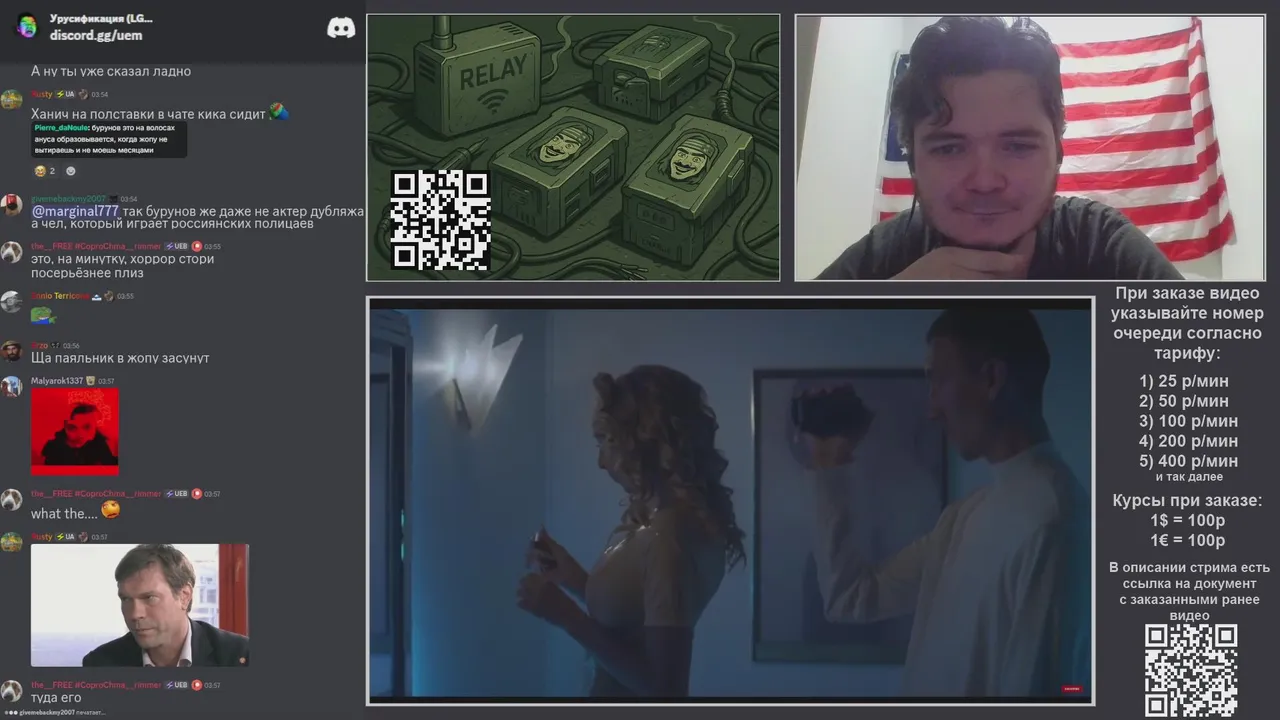Click the givemebackmy2007 avatar
This screenshot has height=720, width=1280.
tap(12, 205)
